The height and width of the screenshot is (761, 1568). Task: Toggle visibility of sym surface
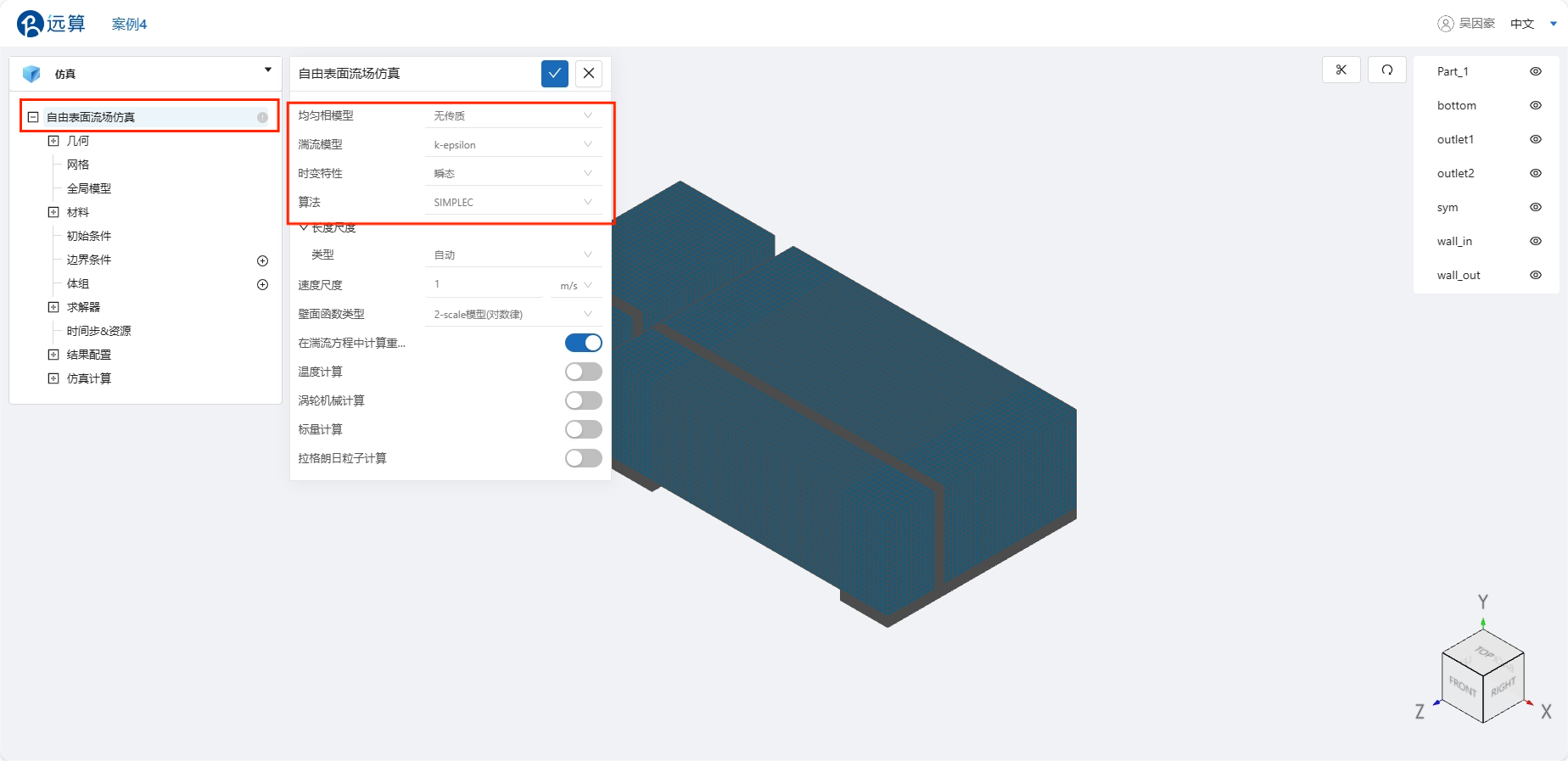click(1536, 207)
